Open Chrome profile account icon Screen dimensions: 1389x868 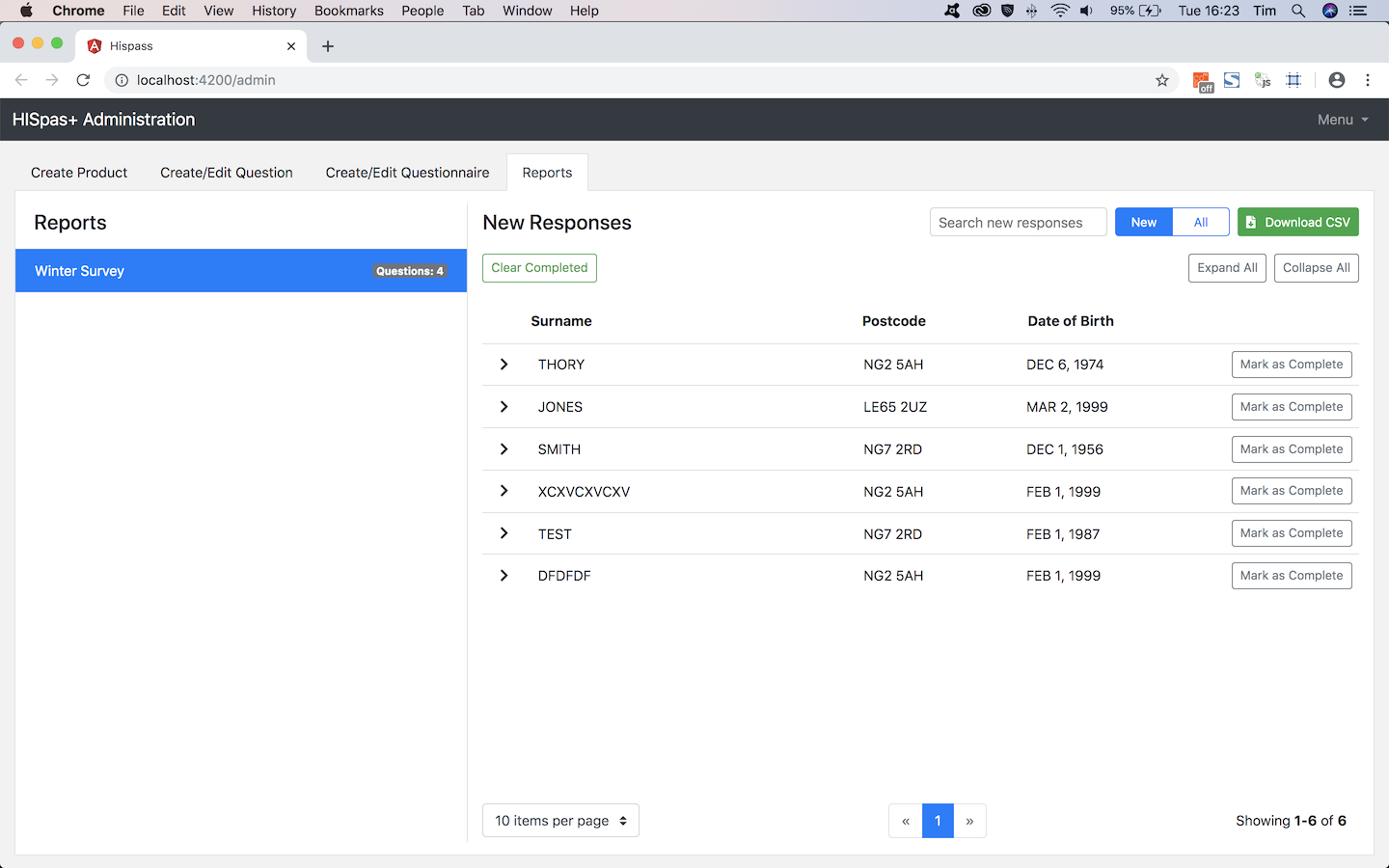click(1336, 80)
